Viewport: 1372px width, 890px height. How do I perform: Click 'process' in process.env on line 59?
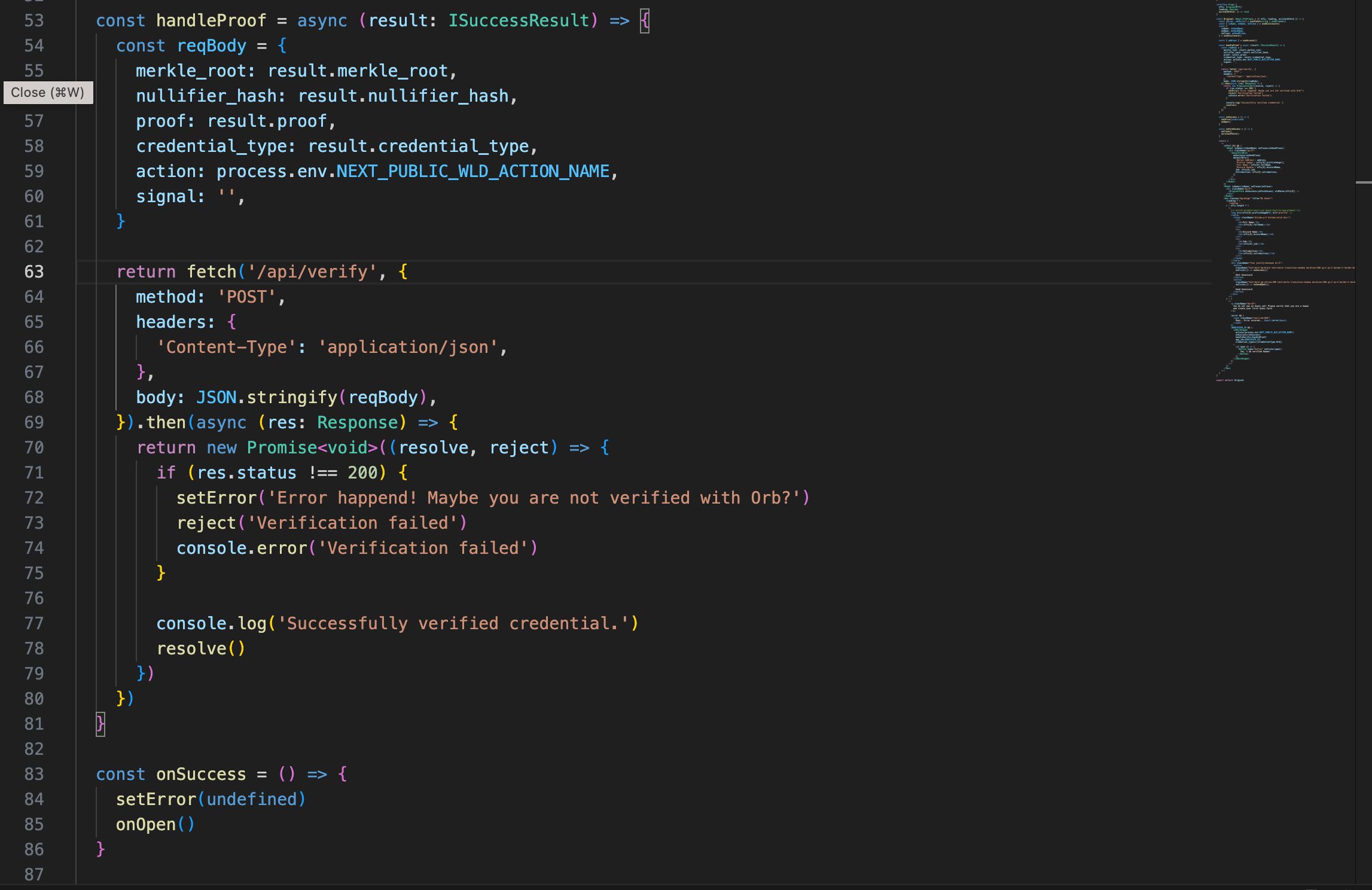pyautogui.click(x=252, y=171)
